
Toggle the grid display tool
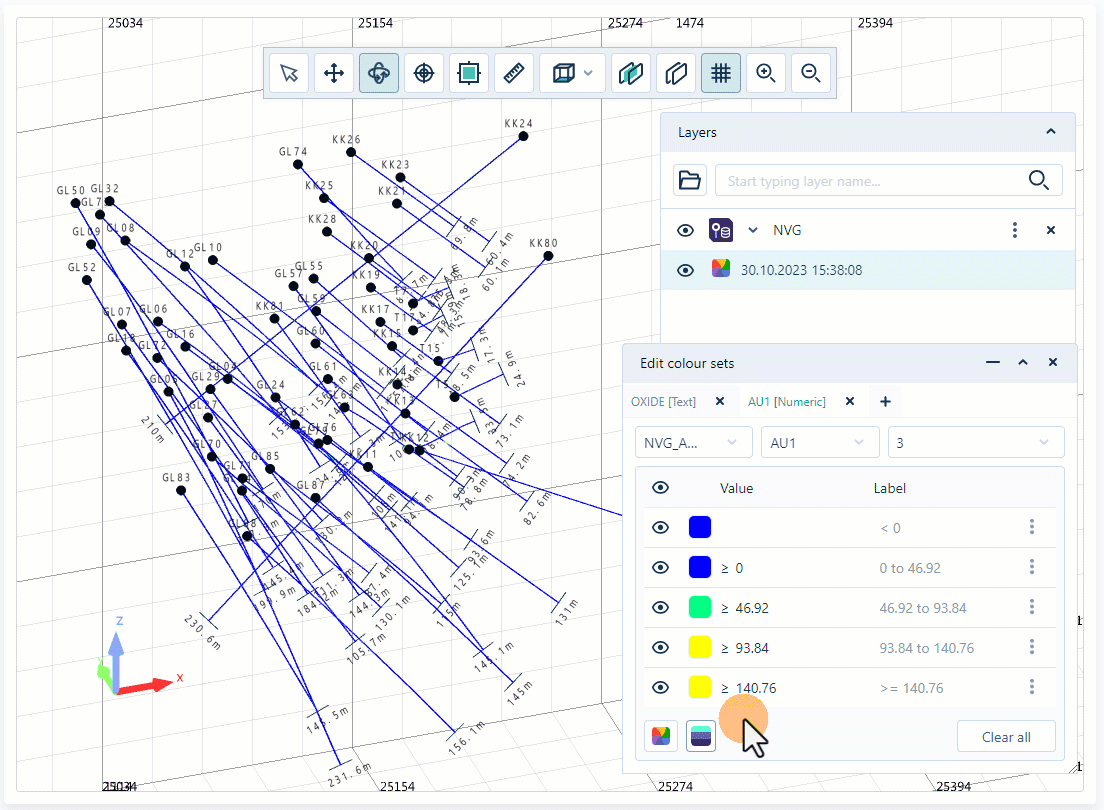(x=721, y=72)
